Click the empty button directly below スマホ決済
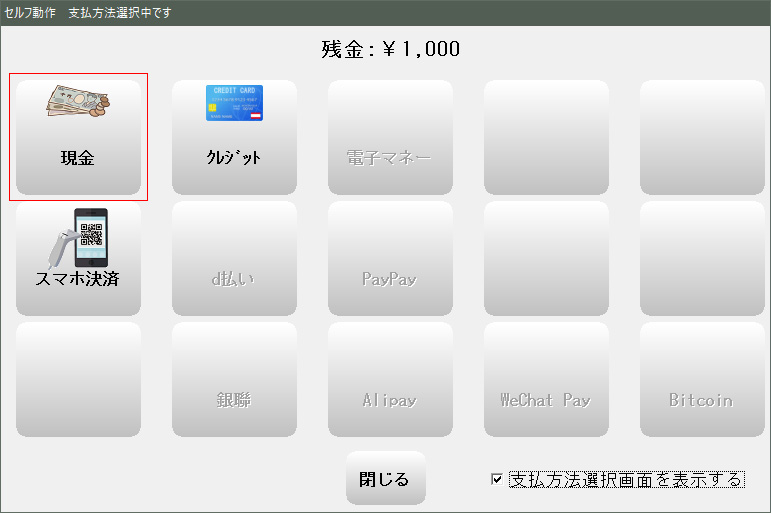This screenshot has width=771, height=513. [x=78, y=379]
